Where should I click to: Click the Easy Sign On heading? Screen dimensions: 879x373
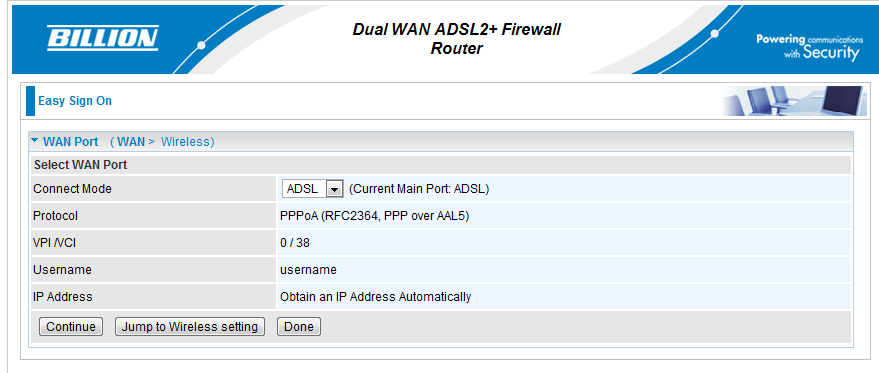[75, 101]
